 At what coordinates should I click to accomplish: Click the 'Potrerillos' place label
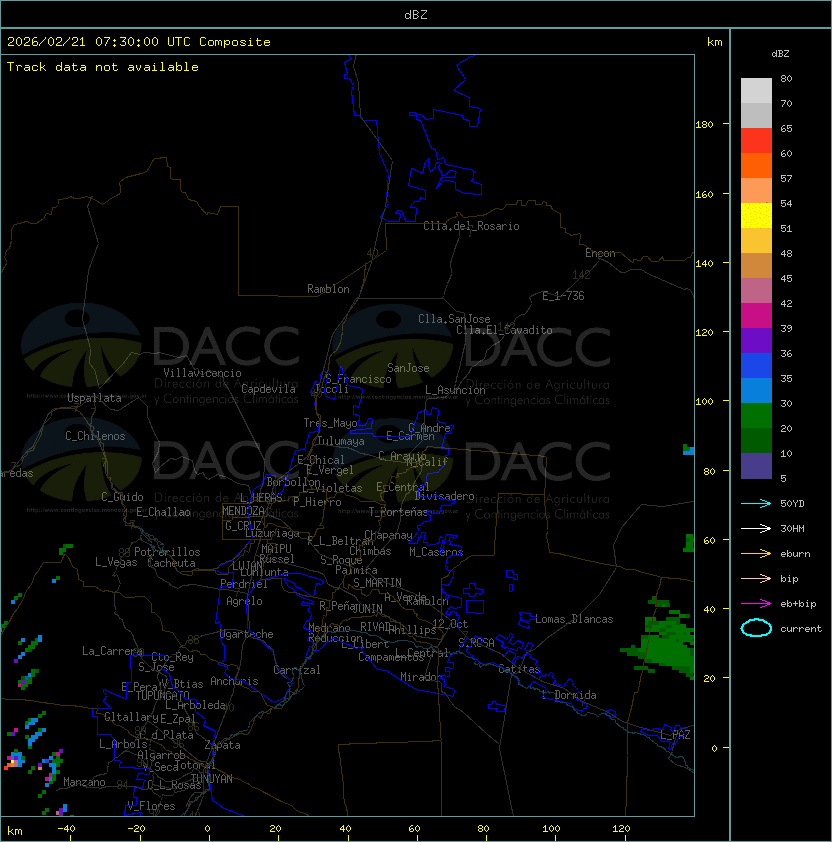167,552
